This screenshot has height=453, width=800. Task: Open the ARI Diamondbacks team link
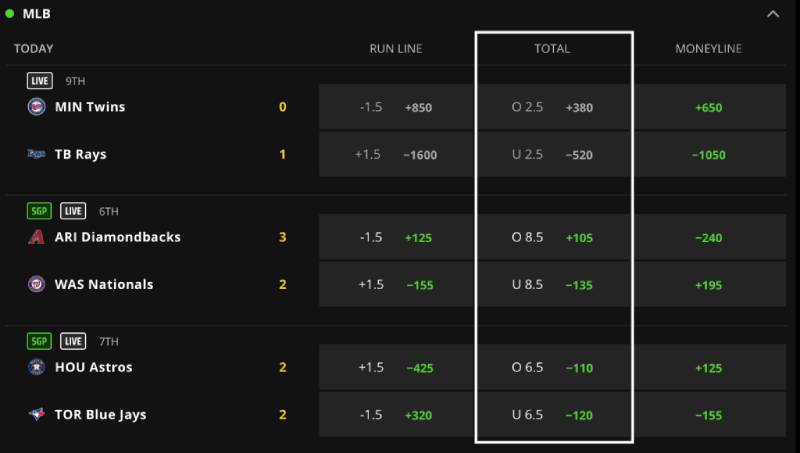click(117, 237)
